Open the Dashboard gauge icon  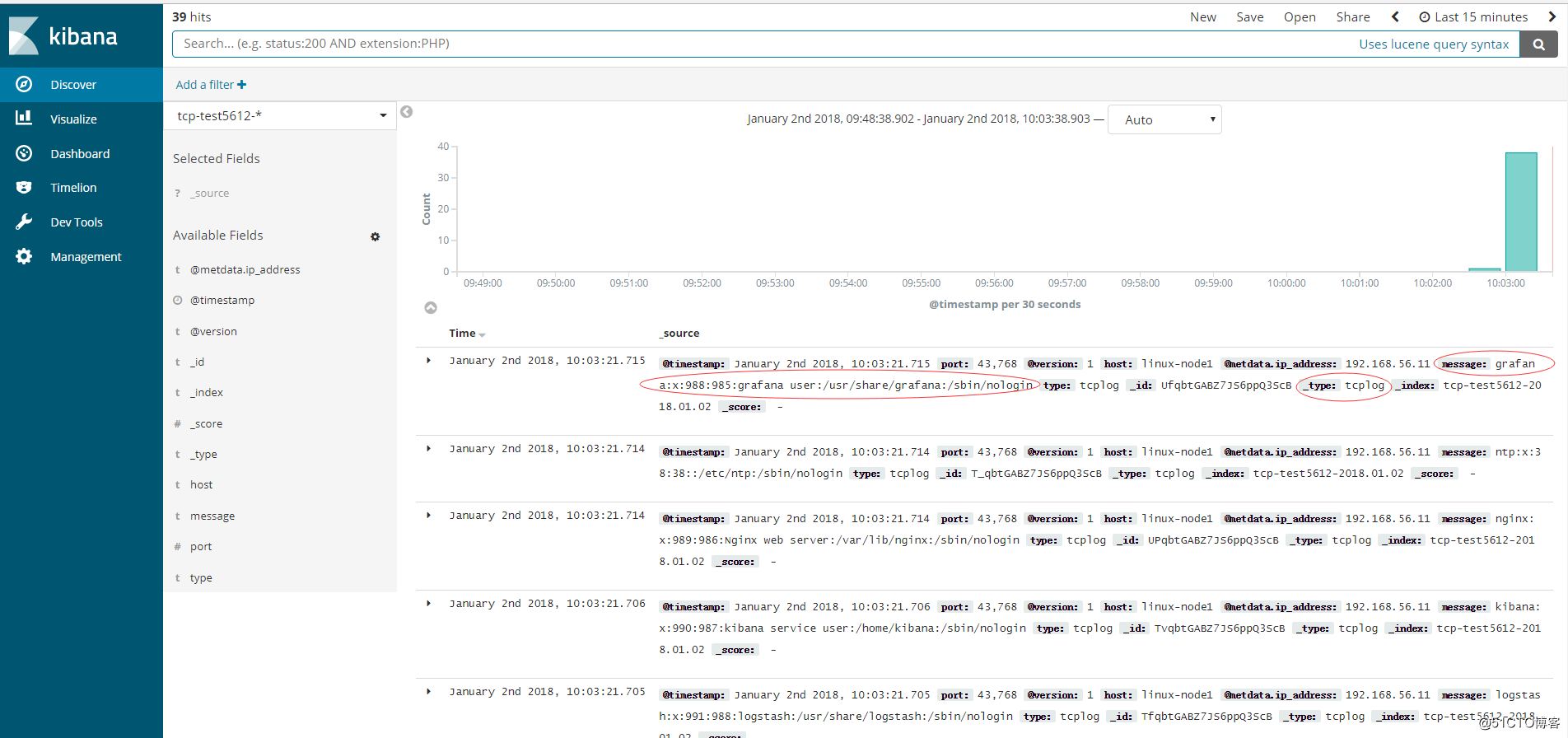click(x=24, y=153)
